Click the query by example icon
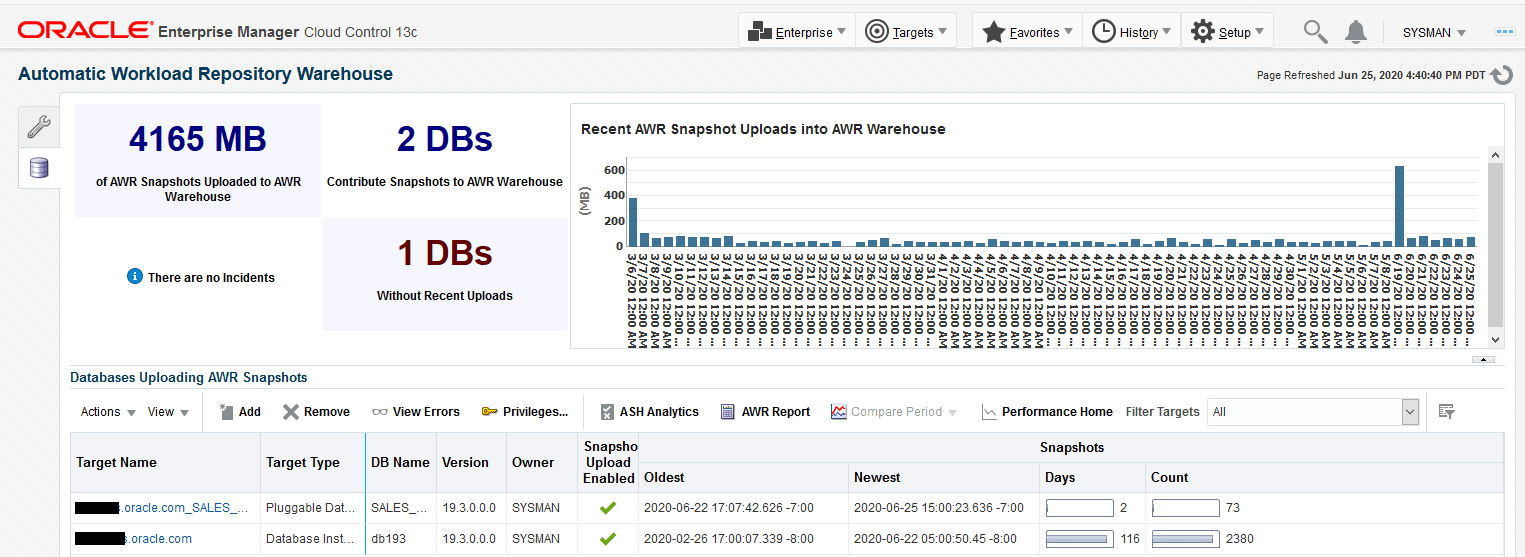Image resolution: width=1525 pixels, height=557 pixels. click(1446, 411)
